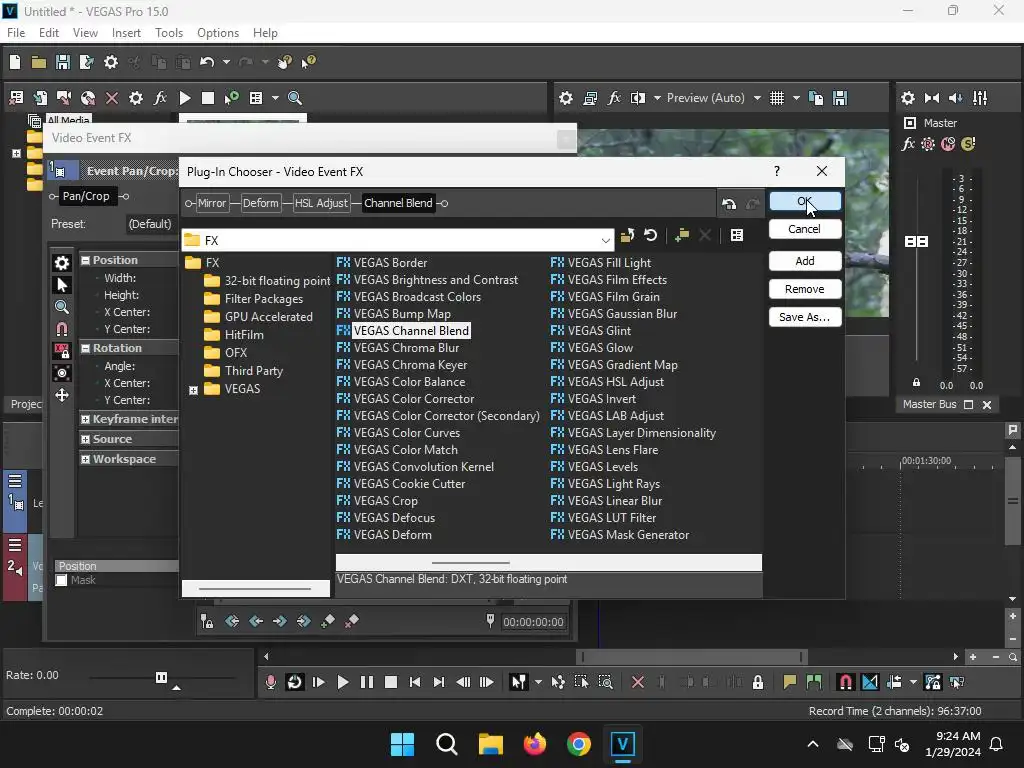The height and width of the screenshot is (768, 1024).
Task: Select Normal Edit arrow tool in Pan/Crop
Action: click(x=62, y=285)
